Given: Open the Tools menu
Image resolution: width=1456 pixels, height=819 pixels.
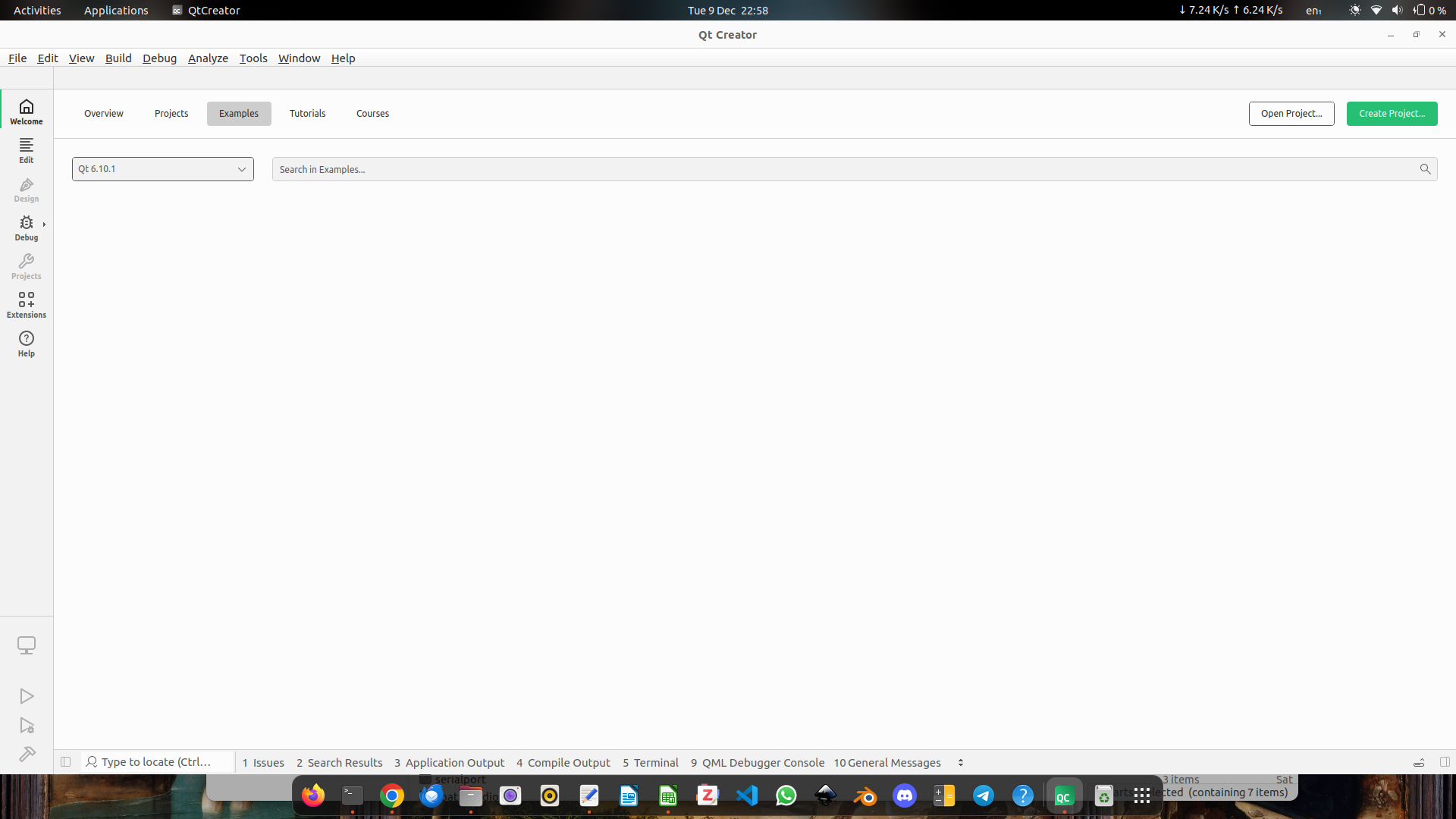Looking at the screenshot, I should [x=253, y=58].
